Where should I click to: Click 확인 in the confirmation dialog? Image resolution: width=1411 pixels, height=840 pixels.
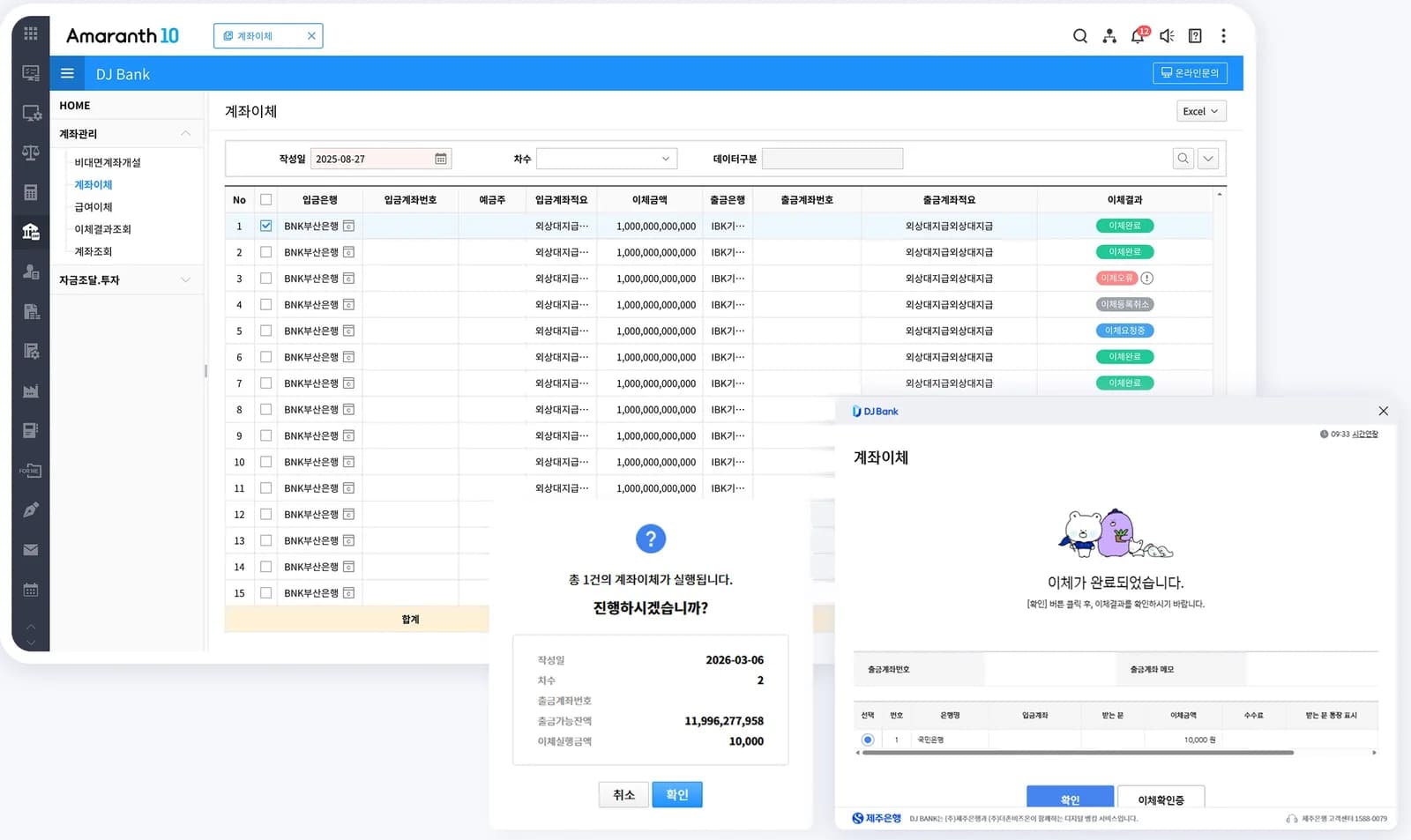[677, 795]
